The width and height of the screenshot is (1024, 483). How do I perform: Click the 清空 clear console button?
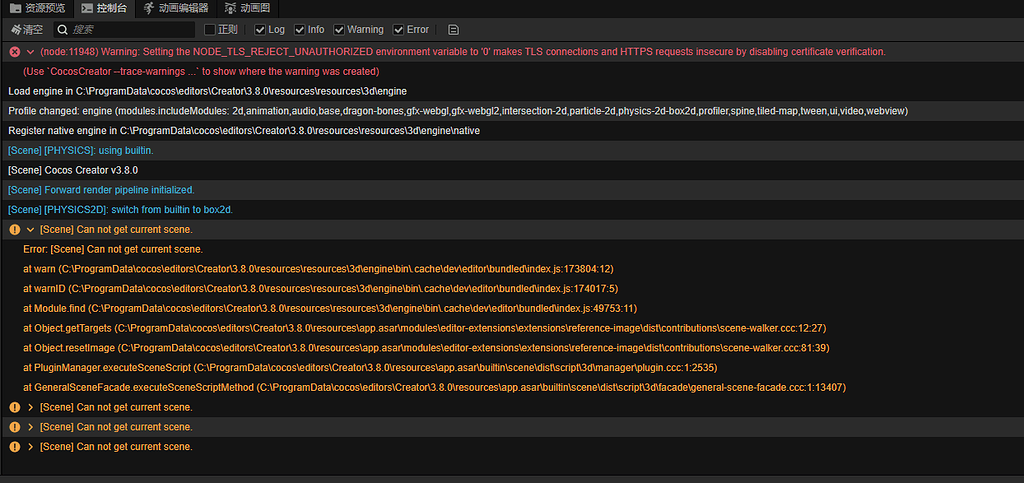[x=25, y=30]
